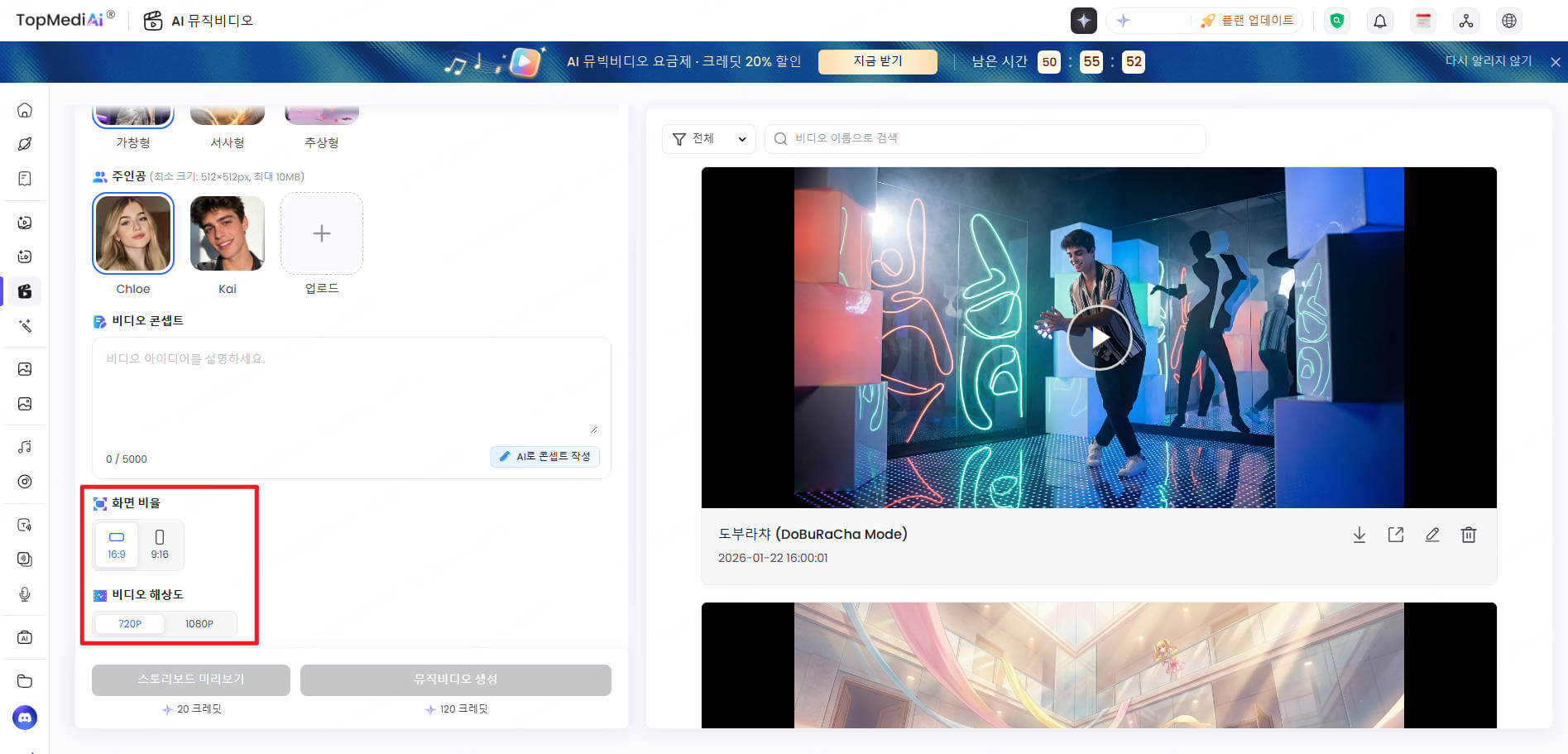The width and height of the screenshot is (1568, 754).
Task: Click the 지금 받기 promotion button
Action: [877, 61]
